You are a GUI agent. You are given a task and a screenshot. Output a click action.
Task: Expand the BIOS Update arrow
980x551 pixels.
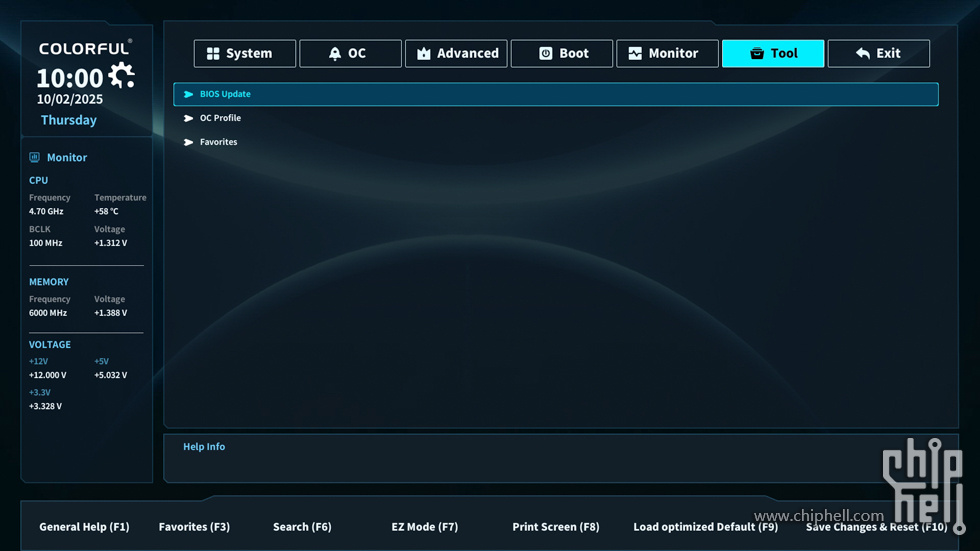(188, 94)
